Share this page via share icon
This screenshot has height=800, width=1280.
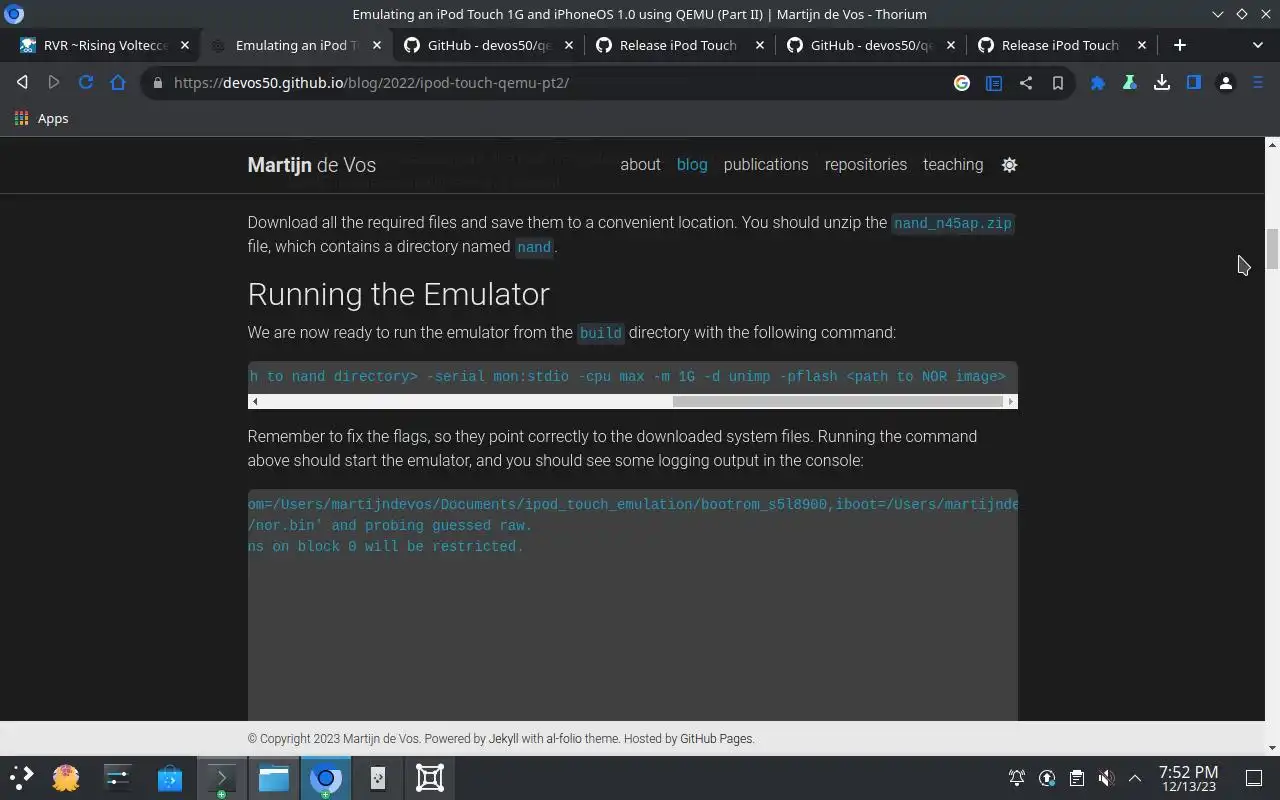pyautogui.click(x=1026, y=83)
